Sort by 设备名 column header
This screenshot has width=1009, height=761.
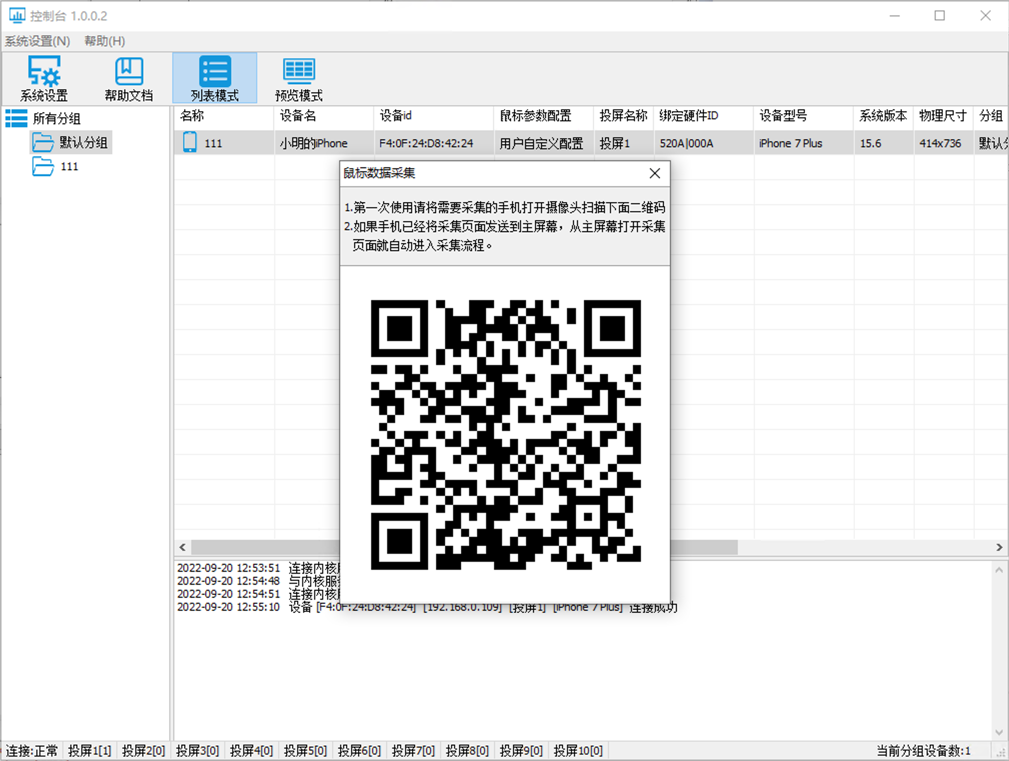pyautogui.click(x=324, y=116)
